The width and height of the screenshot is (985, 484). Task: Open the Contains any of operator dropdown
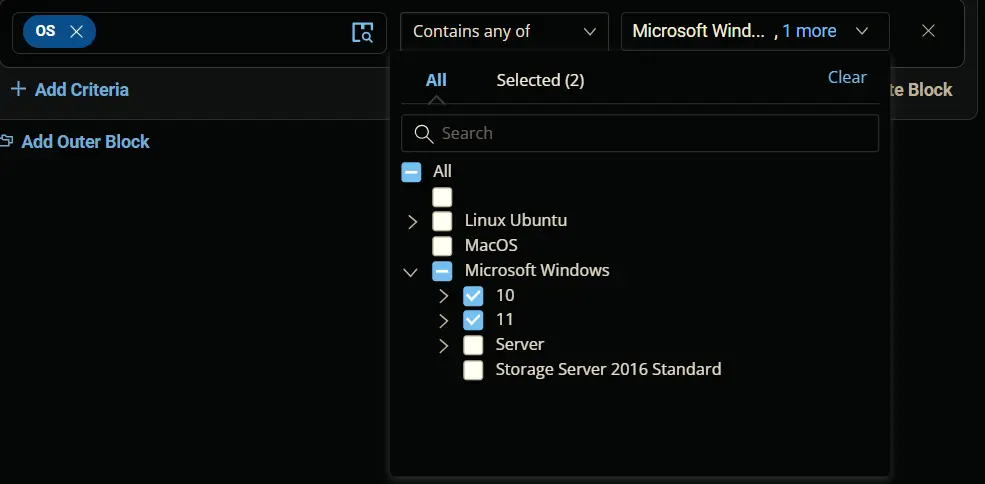pyautogui.click(x=504, y=31)
